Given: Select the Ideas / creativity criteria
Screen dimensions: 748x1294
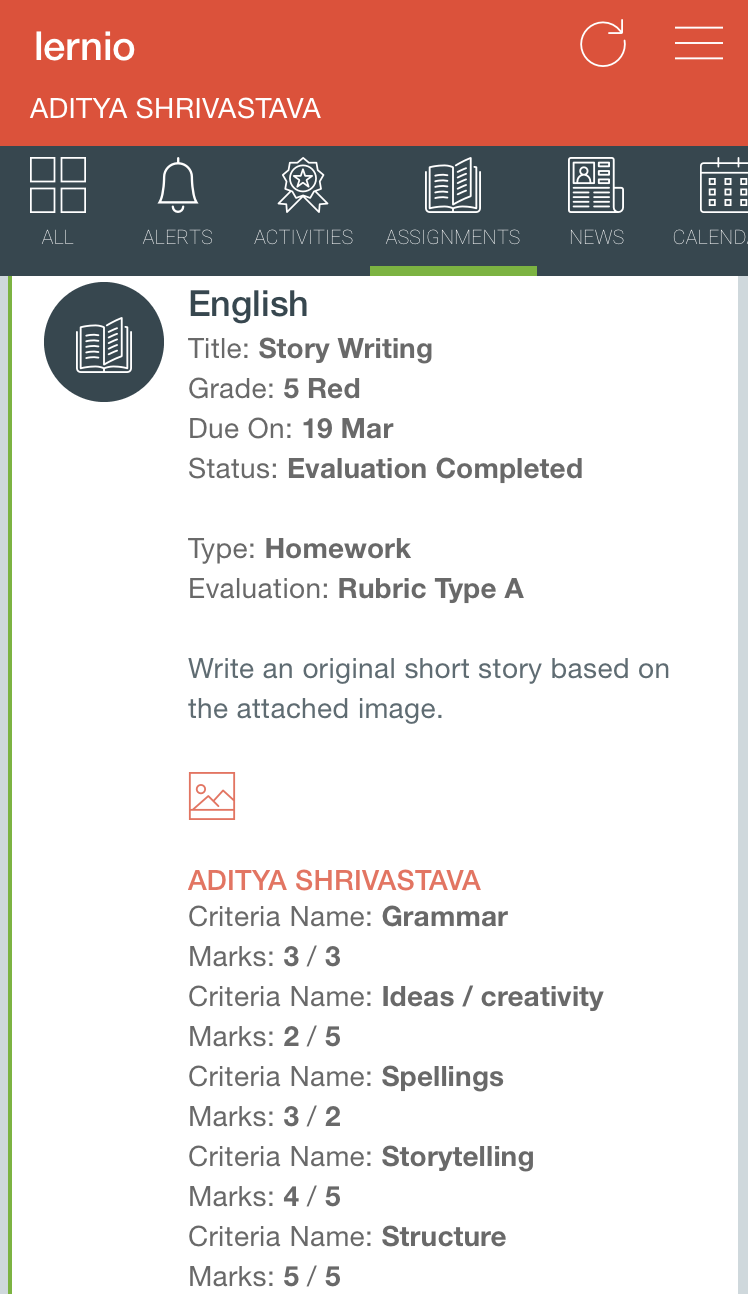Looking at the screenshot, I should (x=492, y=997).
